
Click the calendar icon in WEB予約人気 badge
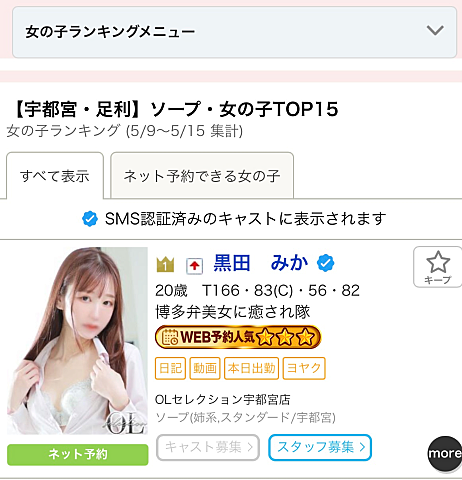click(x=170, y=337)
